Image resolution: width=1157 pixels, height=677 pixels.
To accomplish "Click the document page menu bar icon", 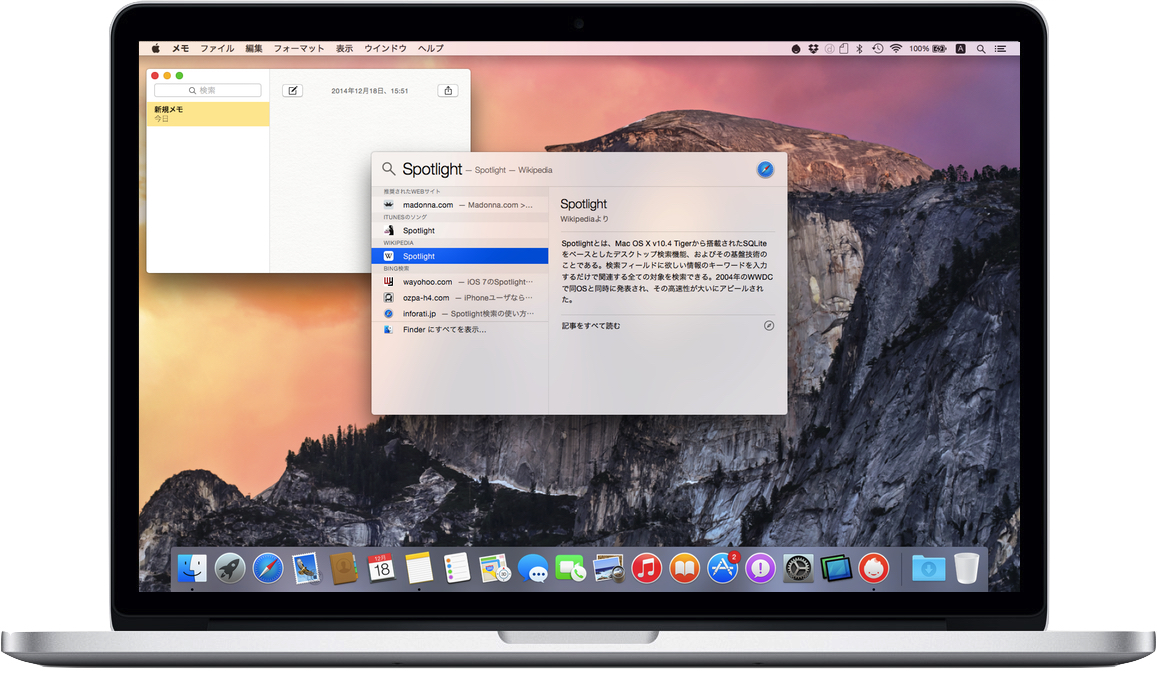I will coord(843,49).
